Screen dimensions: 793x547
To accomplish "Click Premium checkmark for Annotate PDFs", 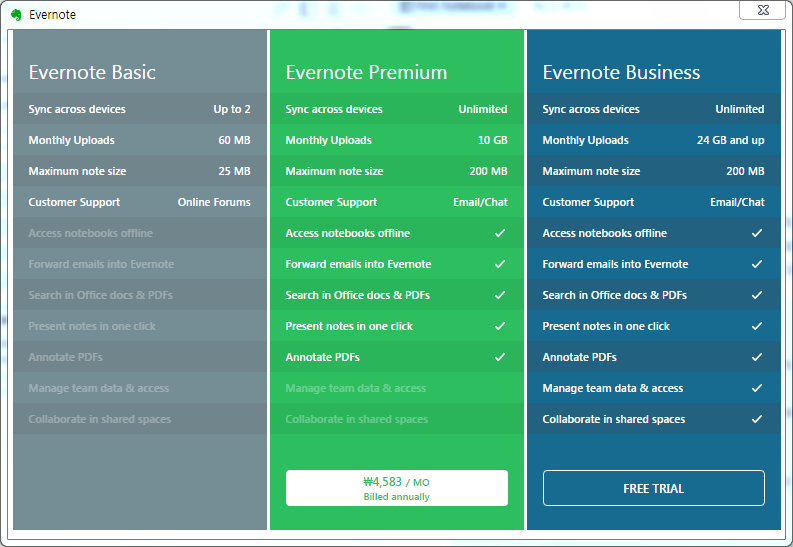I will coord(500,357).
